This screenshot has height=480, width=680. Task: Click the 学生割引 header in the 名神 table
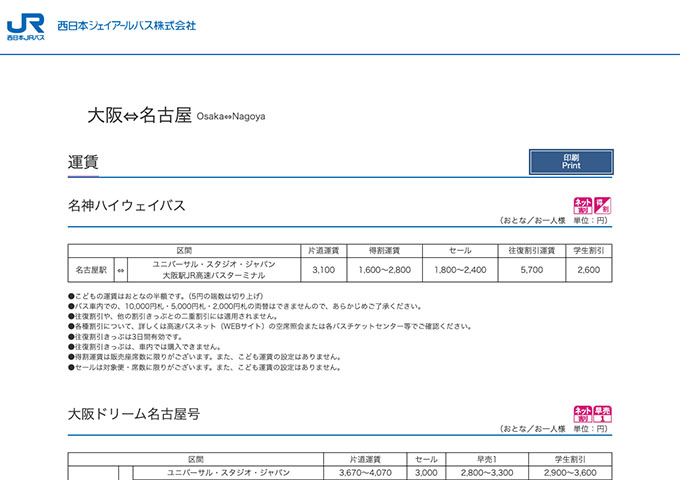pyautogui.click(x=588, y=251)
